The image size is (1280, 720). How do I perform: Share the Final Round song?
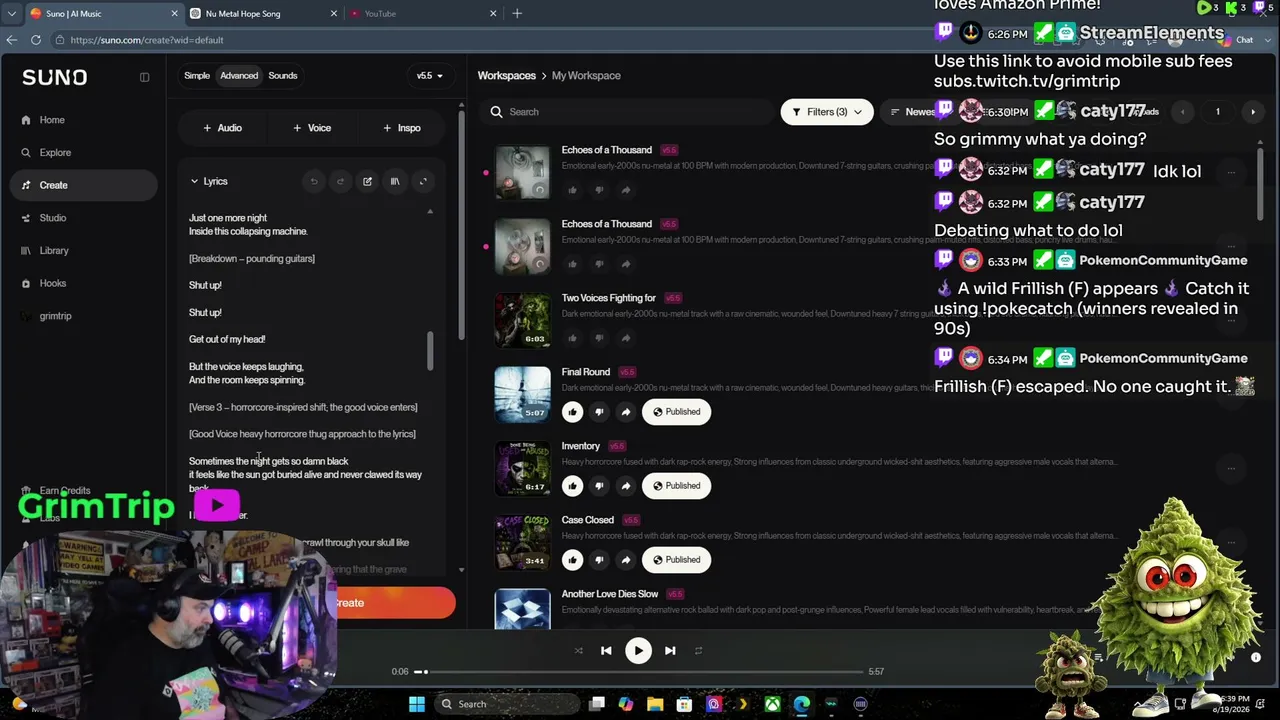click(x=626, y=412)
